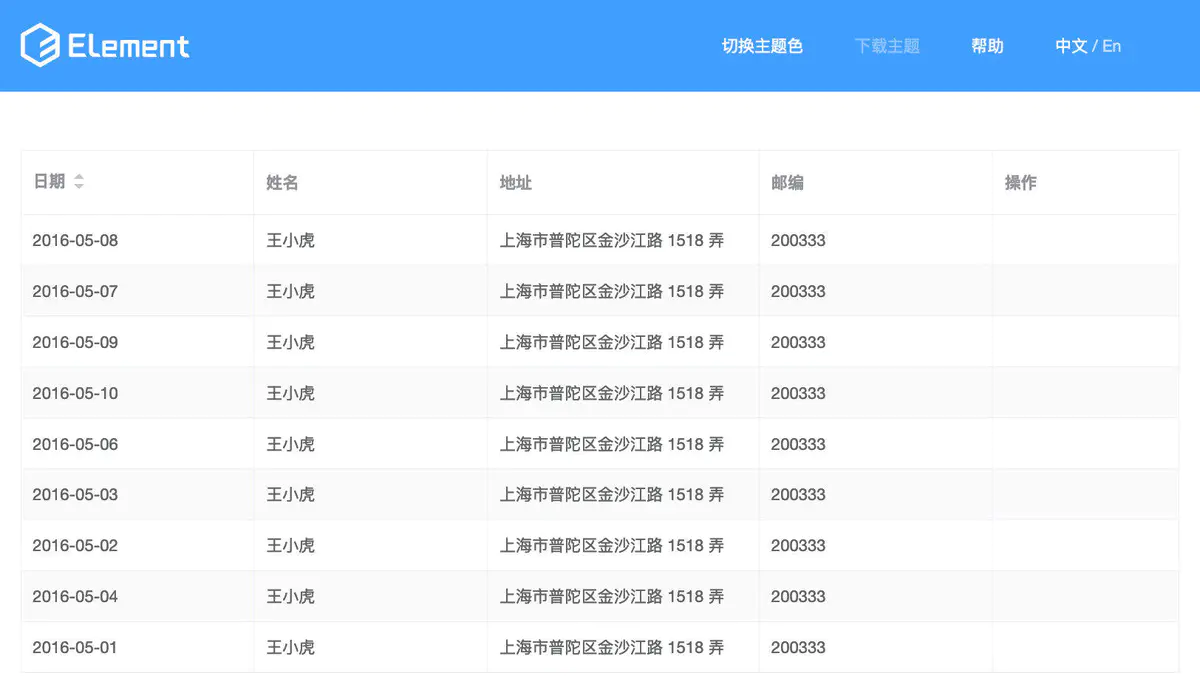Click 王小虎 in the 2016-05-07 row
1200x693 pixels.
291,291
